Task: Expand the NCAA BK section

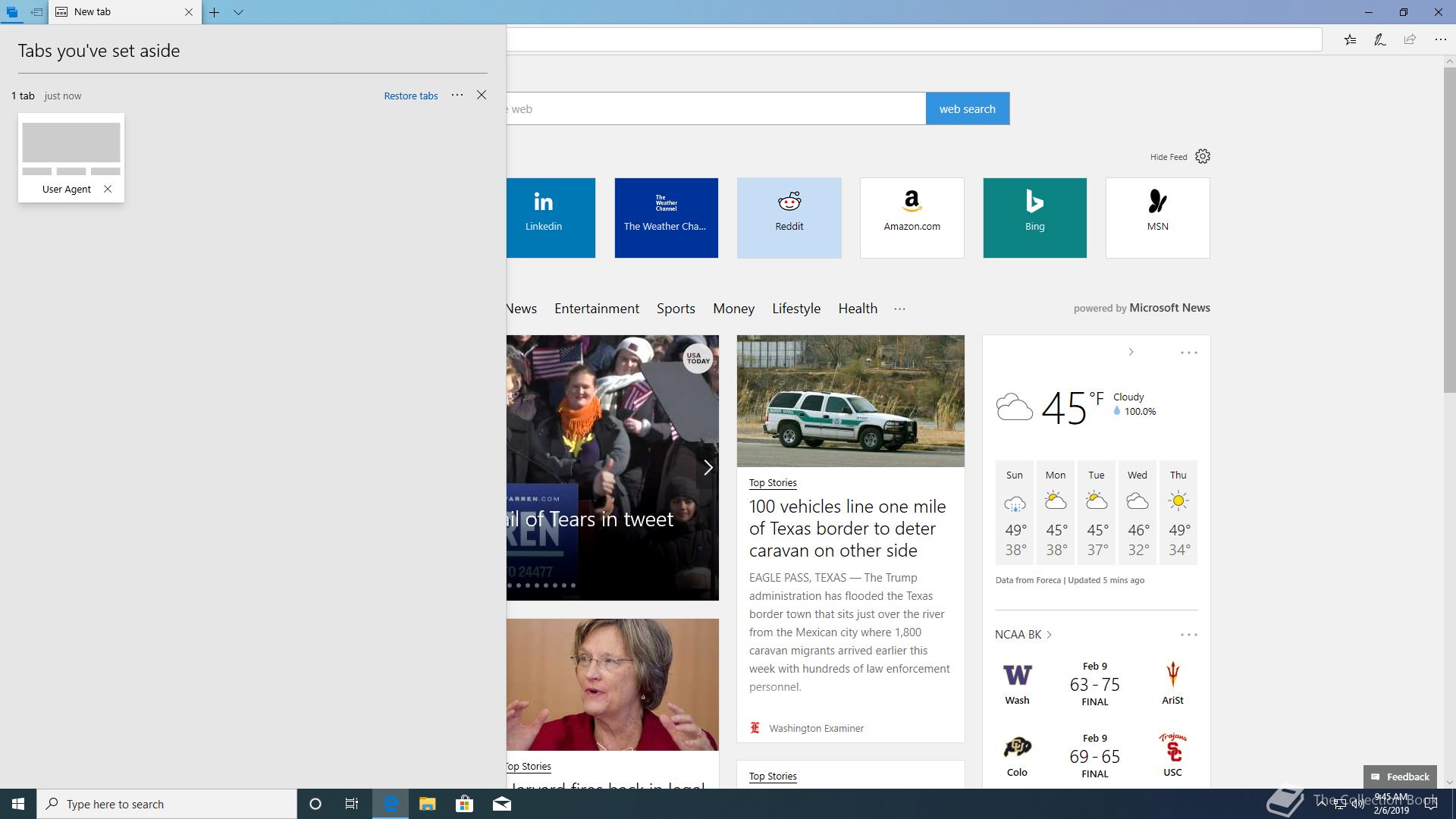Action: pyautogui.click(x=1023, y=635)
